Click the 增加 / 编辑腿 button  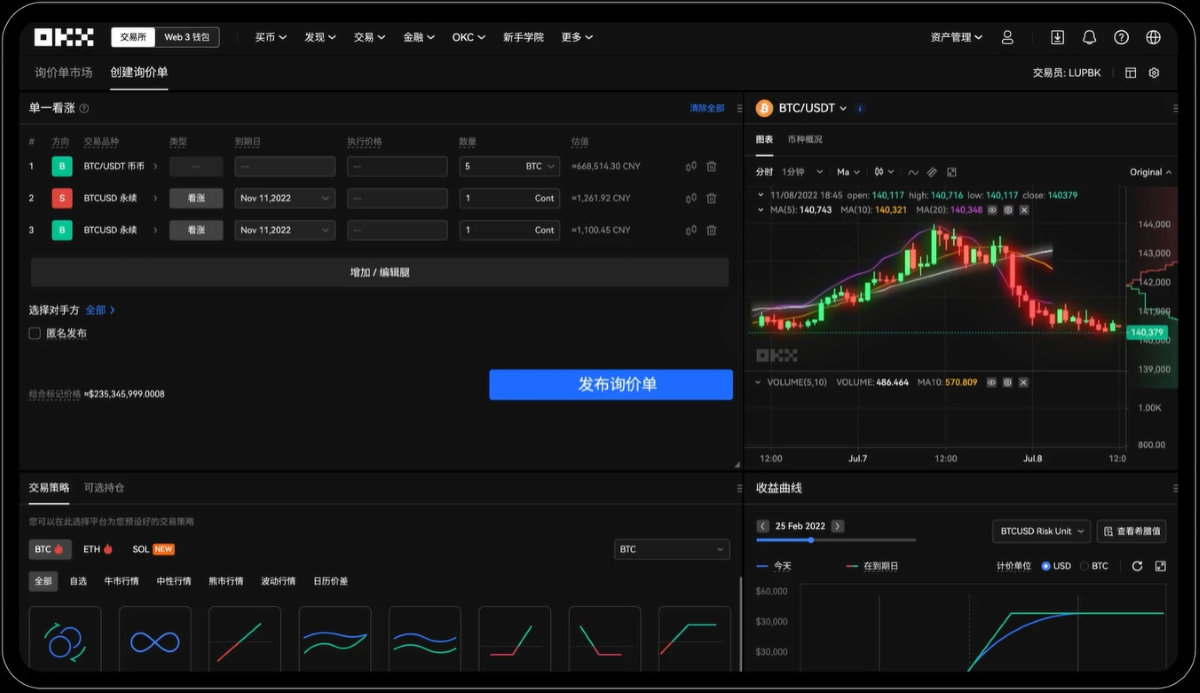[x=379, y=272]
